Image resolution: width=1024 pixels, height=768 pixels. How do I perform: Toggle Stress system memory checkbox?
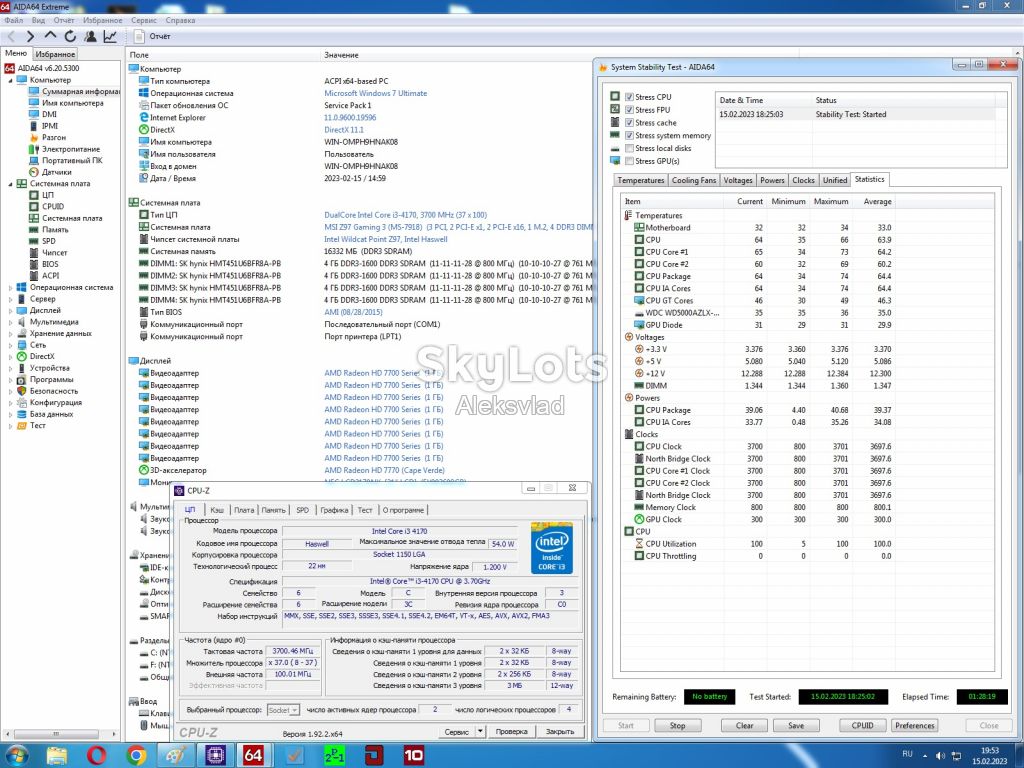pyautogui.click(x=629, y=135)
